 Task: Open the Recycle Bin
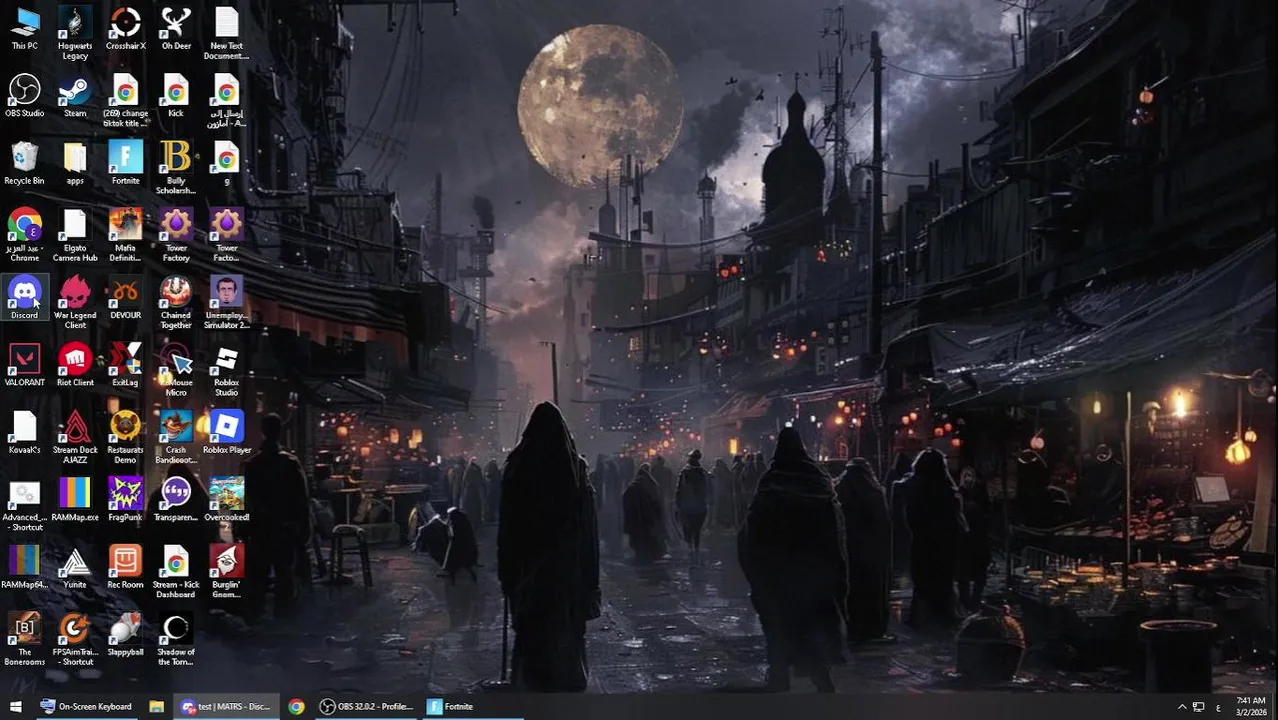click(x=24, y=163)
